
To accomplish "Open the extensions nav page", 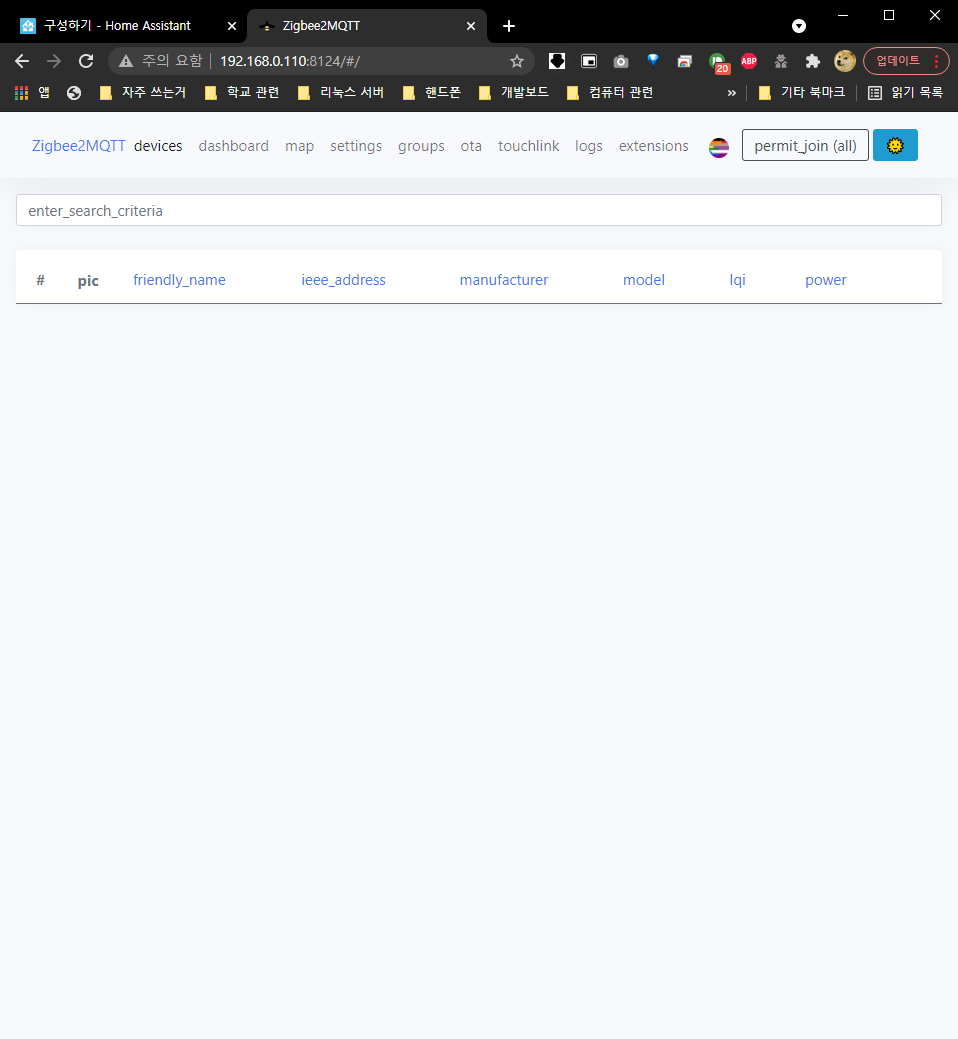I will 653,146.
